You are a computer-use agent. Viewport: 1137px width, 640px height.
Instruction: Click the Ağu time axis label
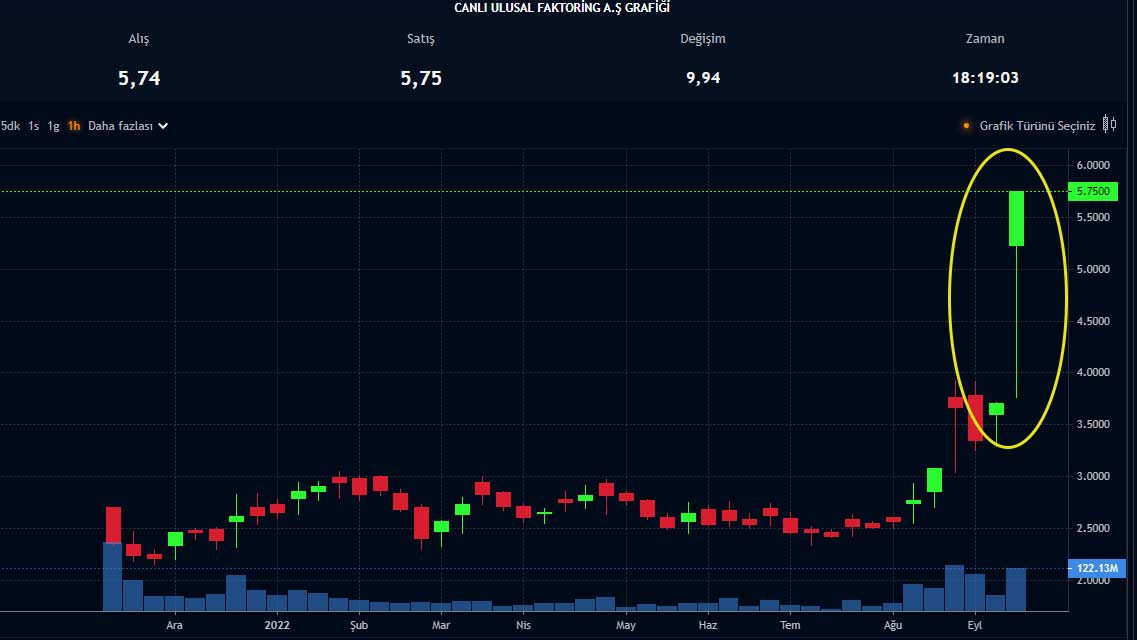(x=893, y=625)
